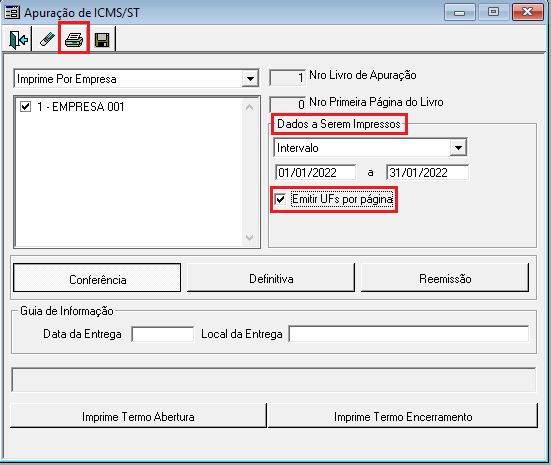Toggle Emitir UFs por página checkbox
This screenshot has height=465, width=551.
point(280,199)
